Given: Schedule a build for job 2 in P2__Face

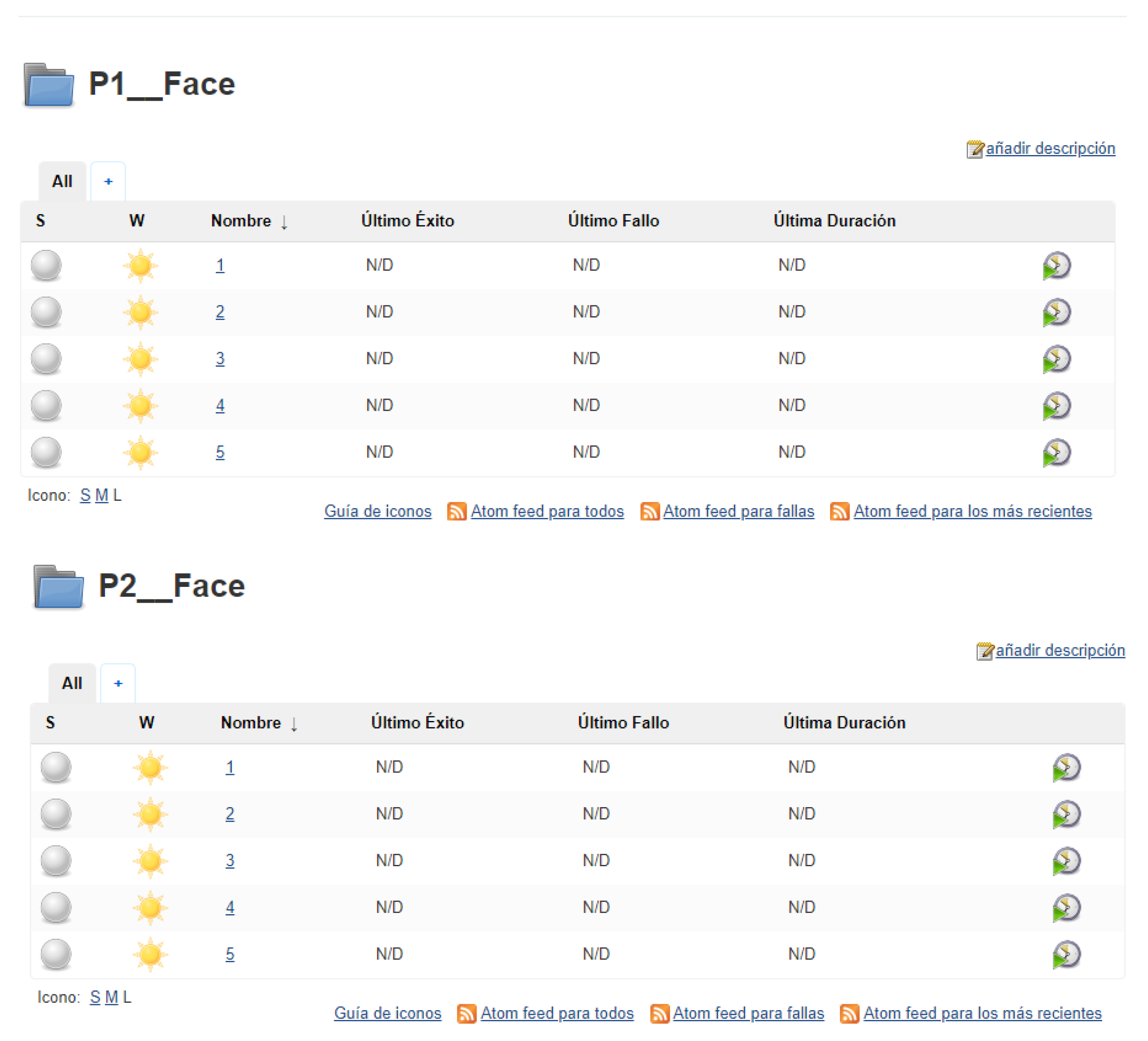Looking at the screenshot, I should 1066,814.
